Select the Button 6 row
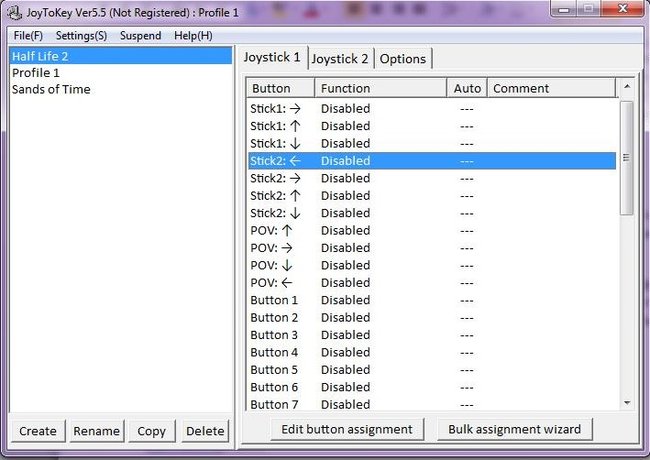 click(x=432, y=387)
